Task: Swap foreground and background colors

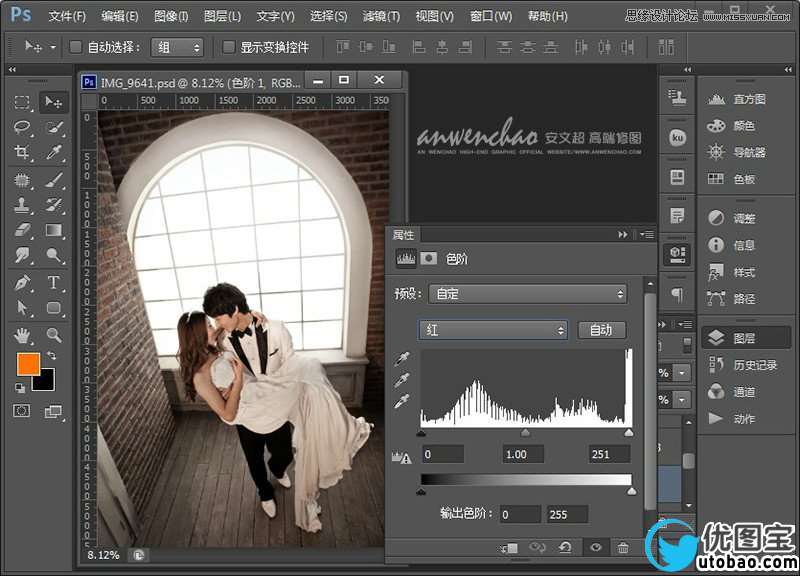Action: [x=52, y=355]
